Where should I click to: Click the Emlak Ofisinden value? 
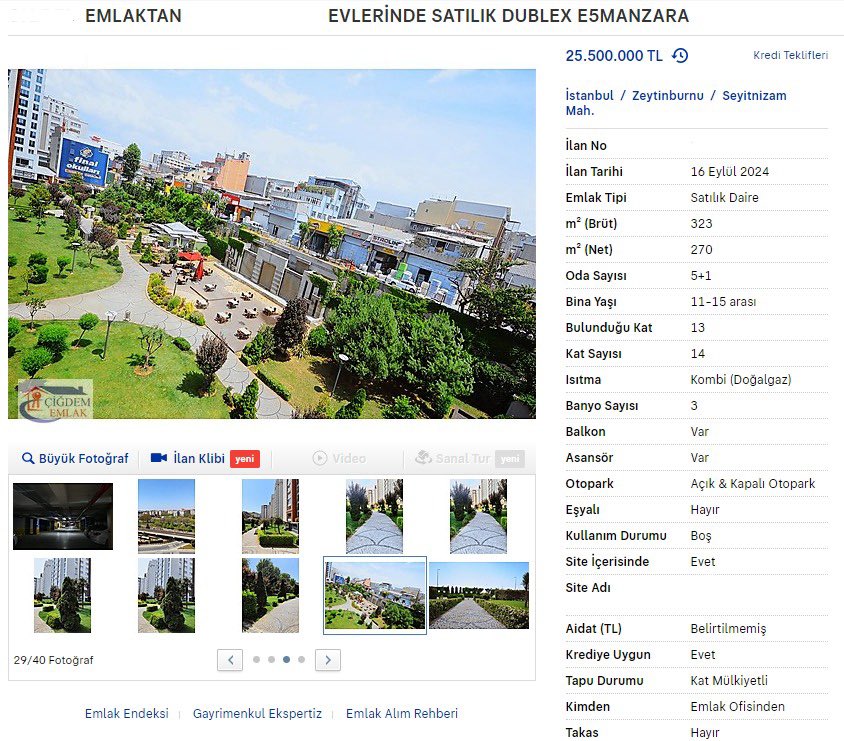(737, 707)
